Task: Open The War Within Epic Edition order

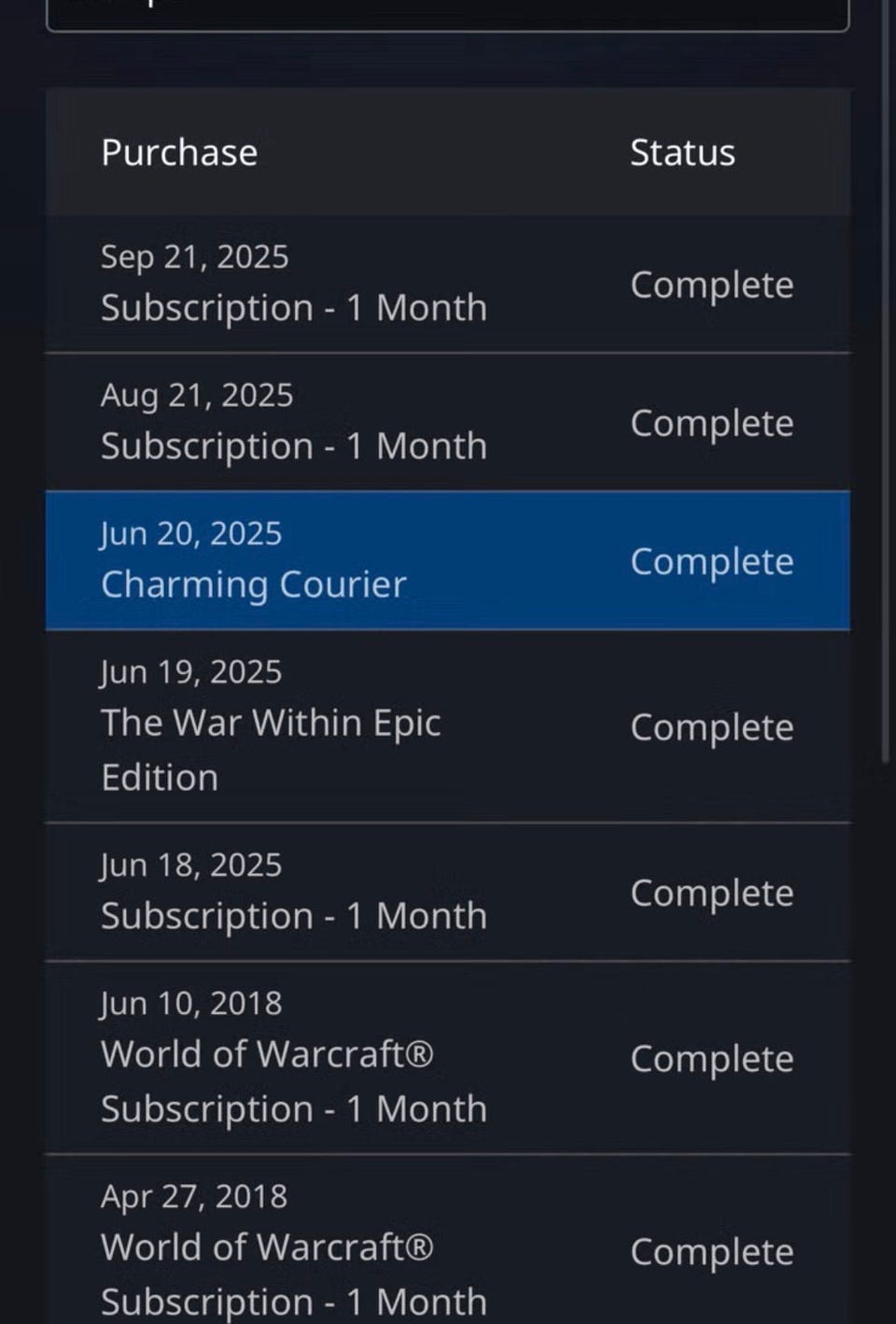Action: pos(448,726)
